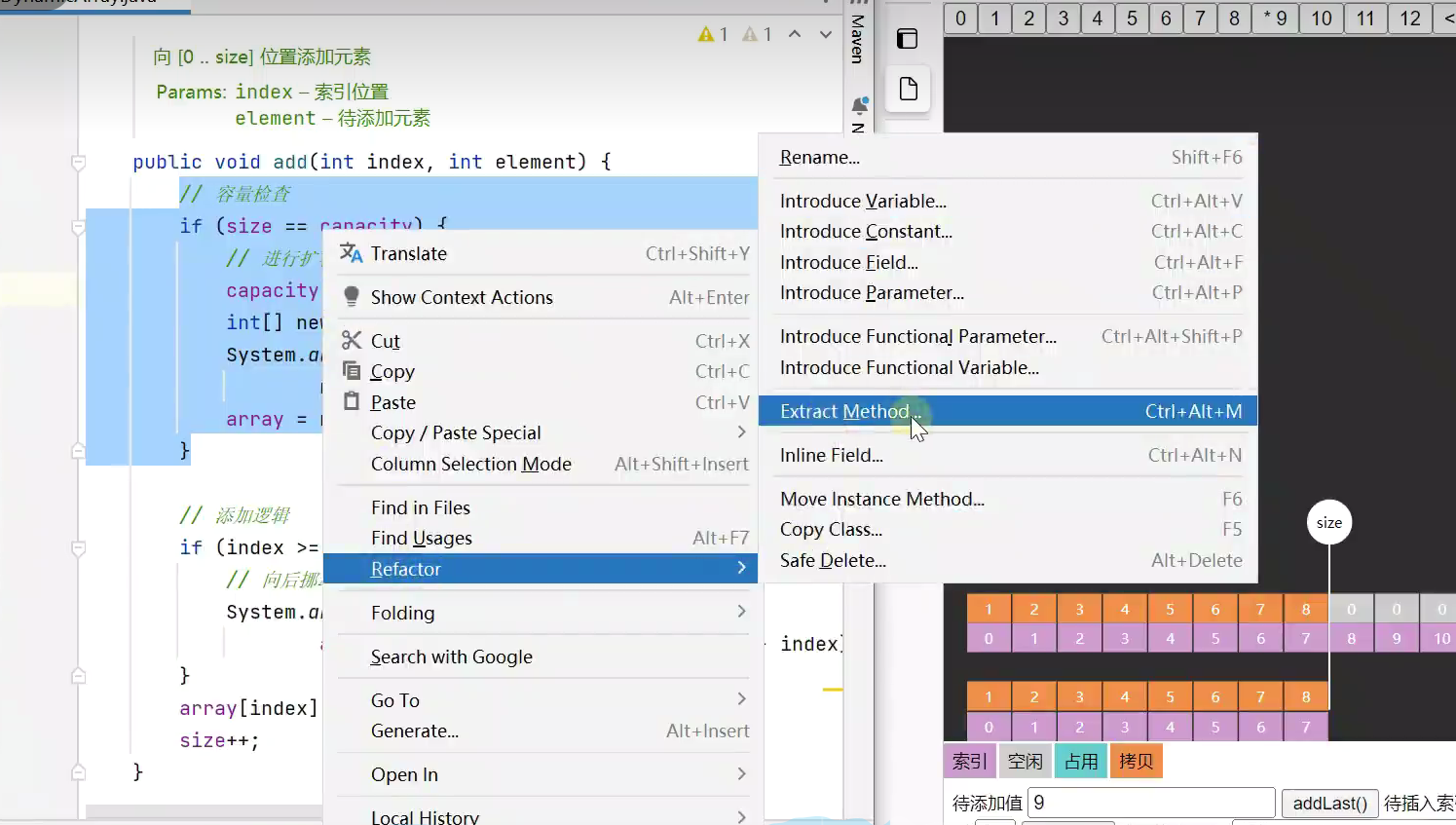Viewport: 1456px width, 825px height.
Task: Open the Notifications bell icon
Action: point(859,105)
